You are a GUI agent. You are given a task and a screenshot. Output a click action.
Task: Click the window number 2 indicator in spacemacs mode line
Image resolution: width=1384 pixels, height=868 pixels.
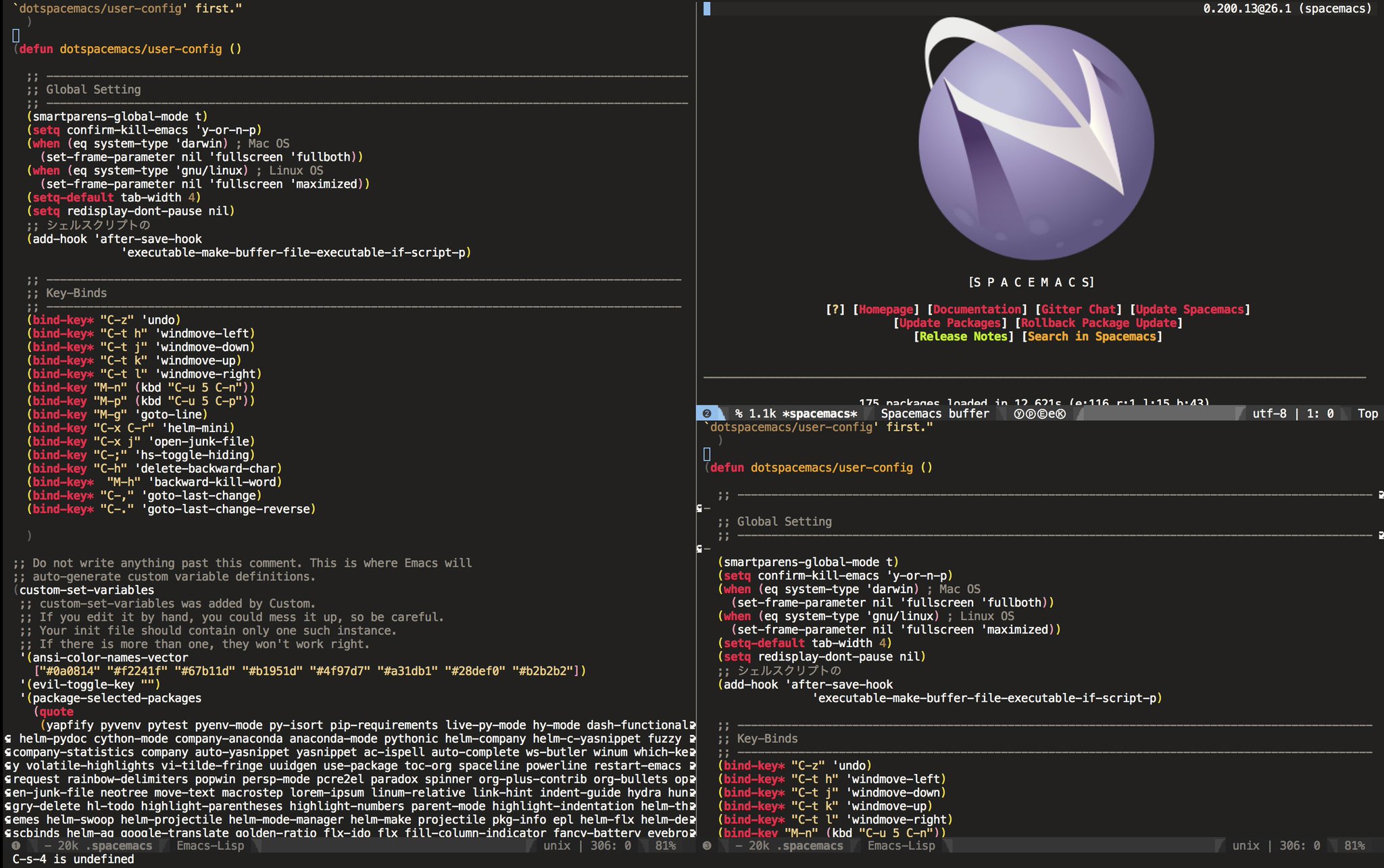click(x=706, y=413)
